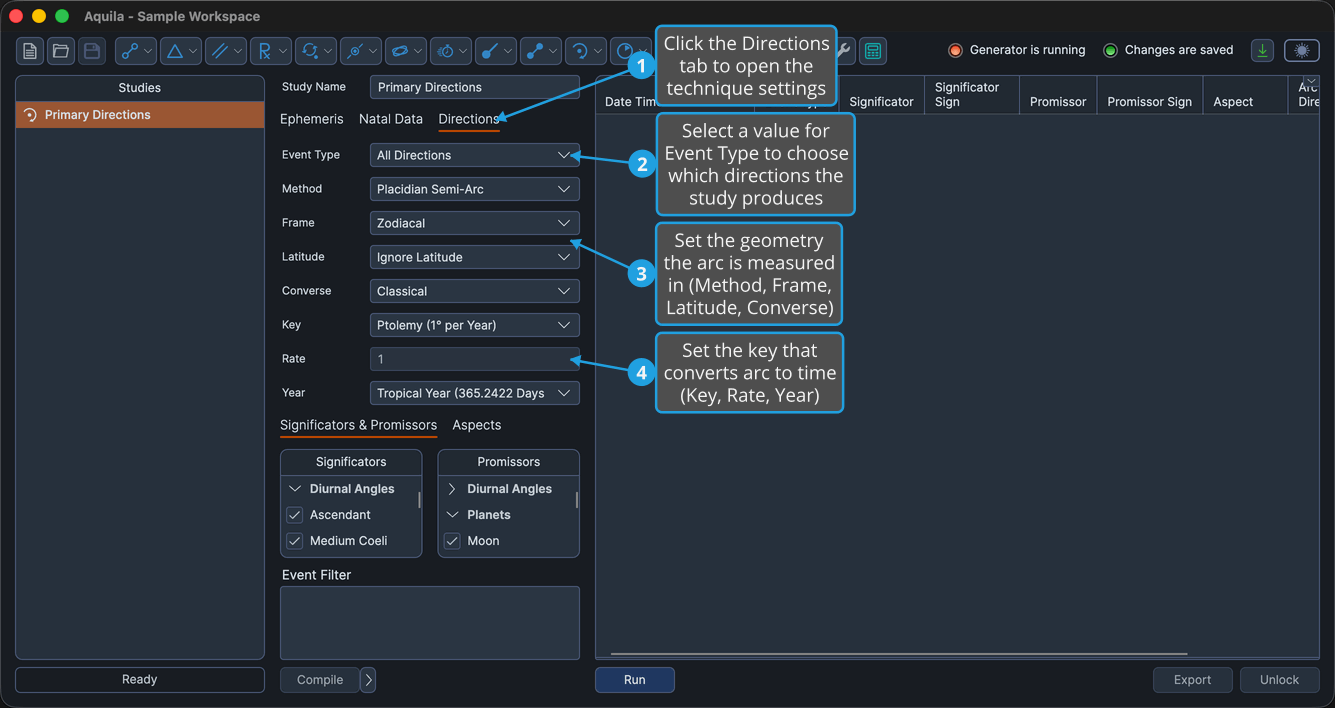Click the Promissor column header
The height and width of the screenshot is (708, 1335).
tap(1058, 95)
